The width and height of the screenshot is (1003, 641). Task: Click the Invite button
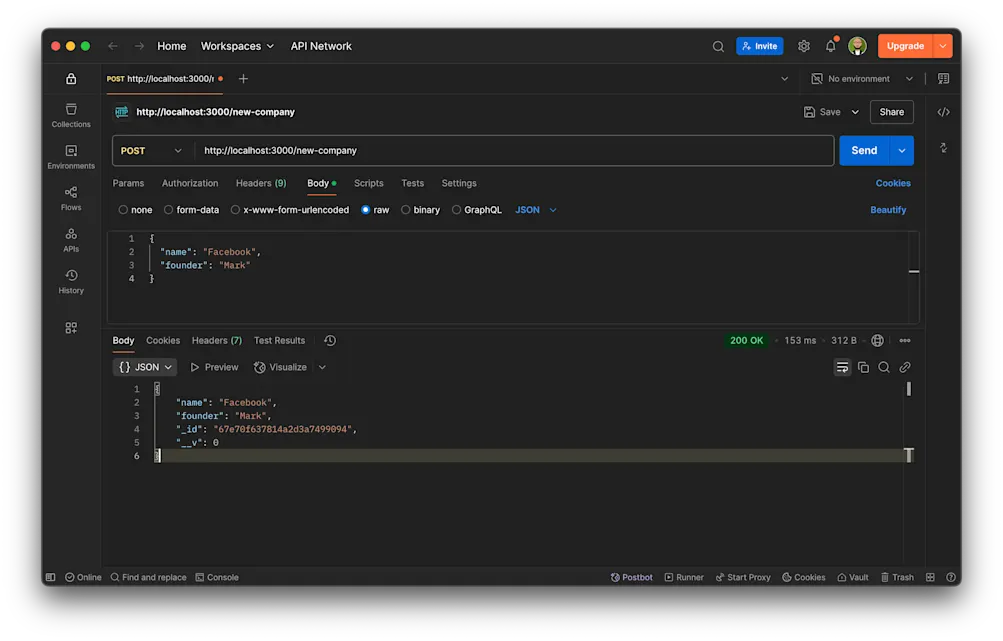(760, 46)
